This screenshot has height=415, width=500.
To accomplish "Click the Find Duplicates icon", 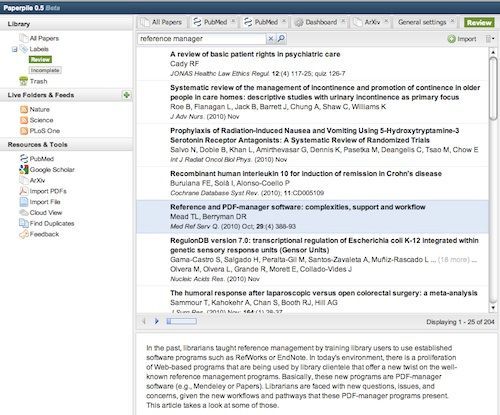I will pos(24,223).
